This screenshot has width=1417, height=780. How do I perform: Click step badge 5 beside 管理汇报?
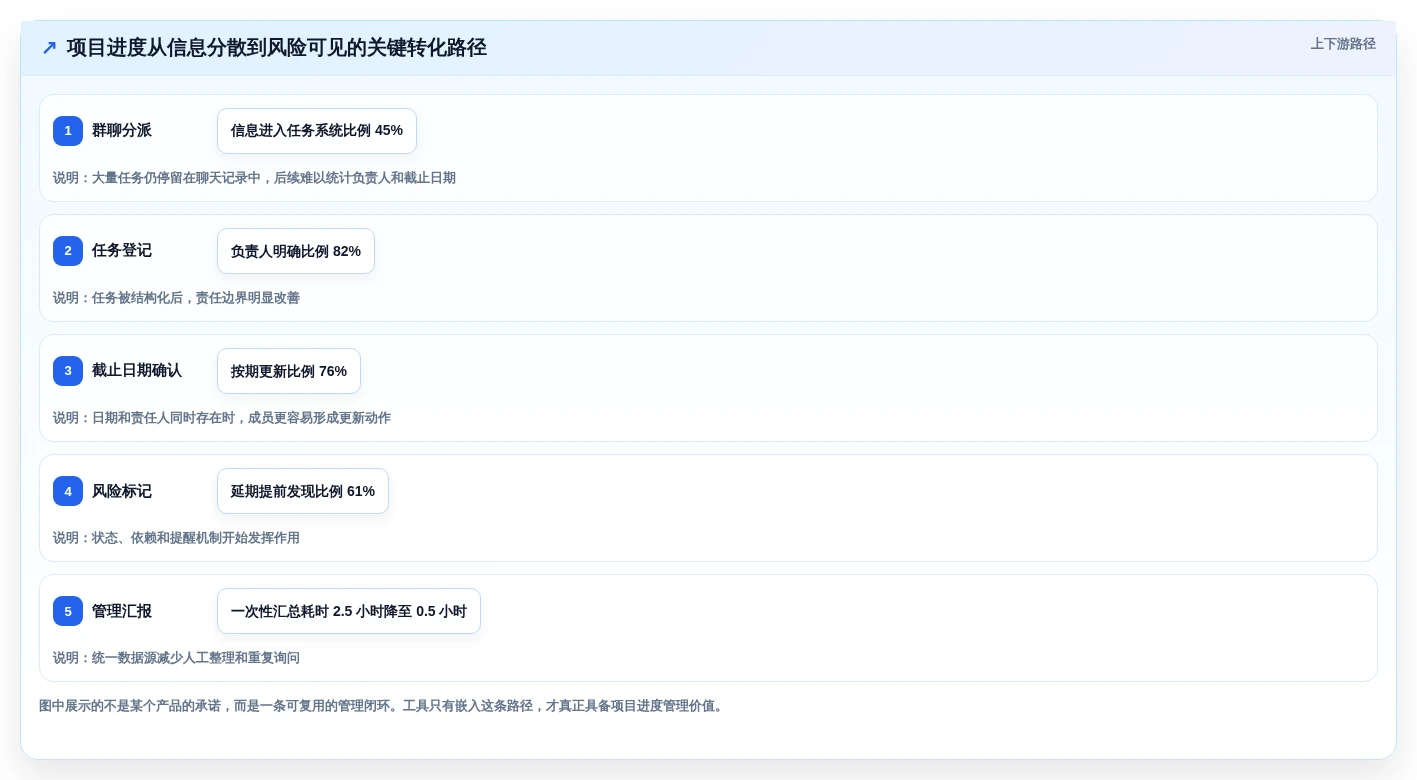(68, 611)
